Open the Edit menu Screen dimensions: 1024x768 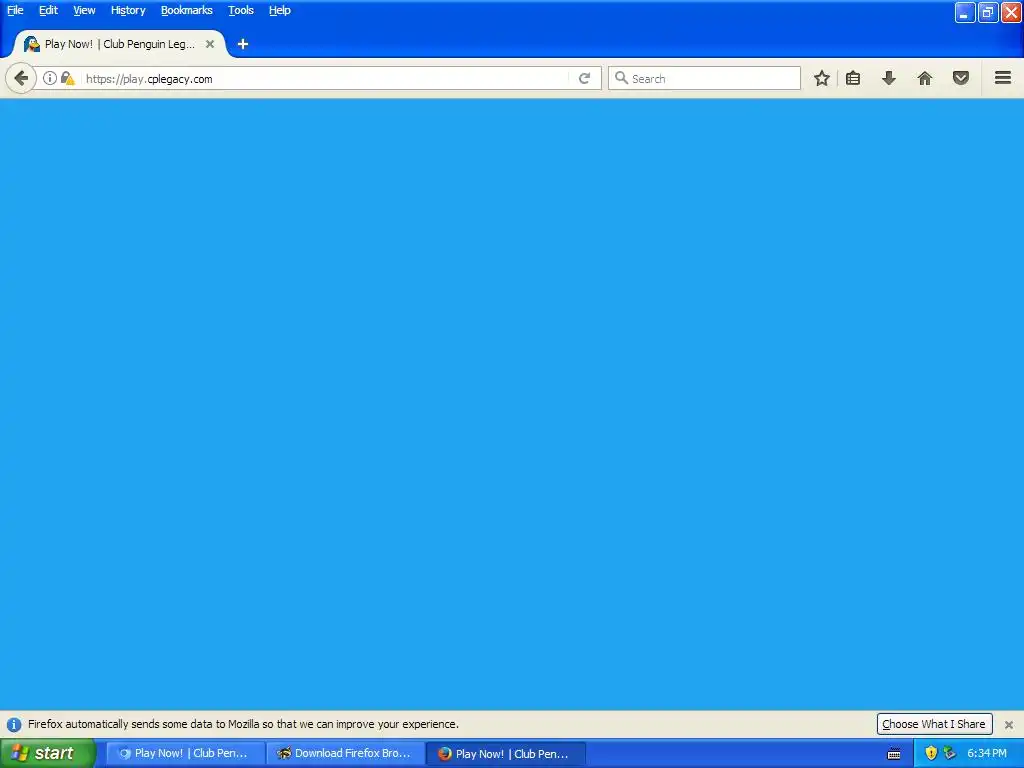[48, 10]
